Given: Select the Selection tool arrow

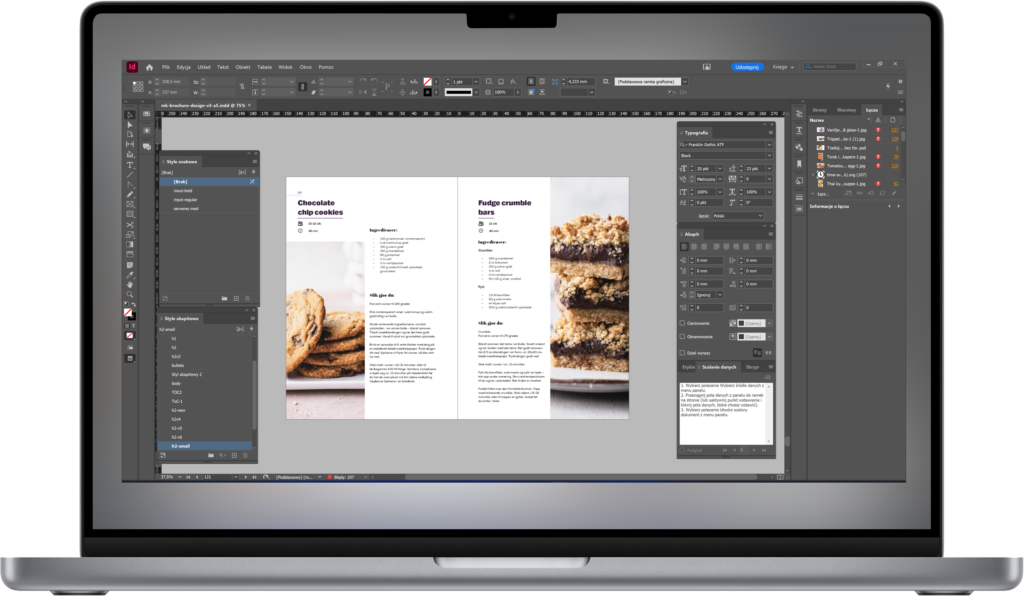Looking at the screenshot, I should pos(129,115).
